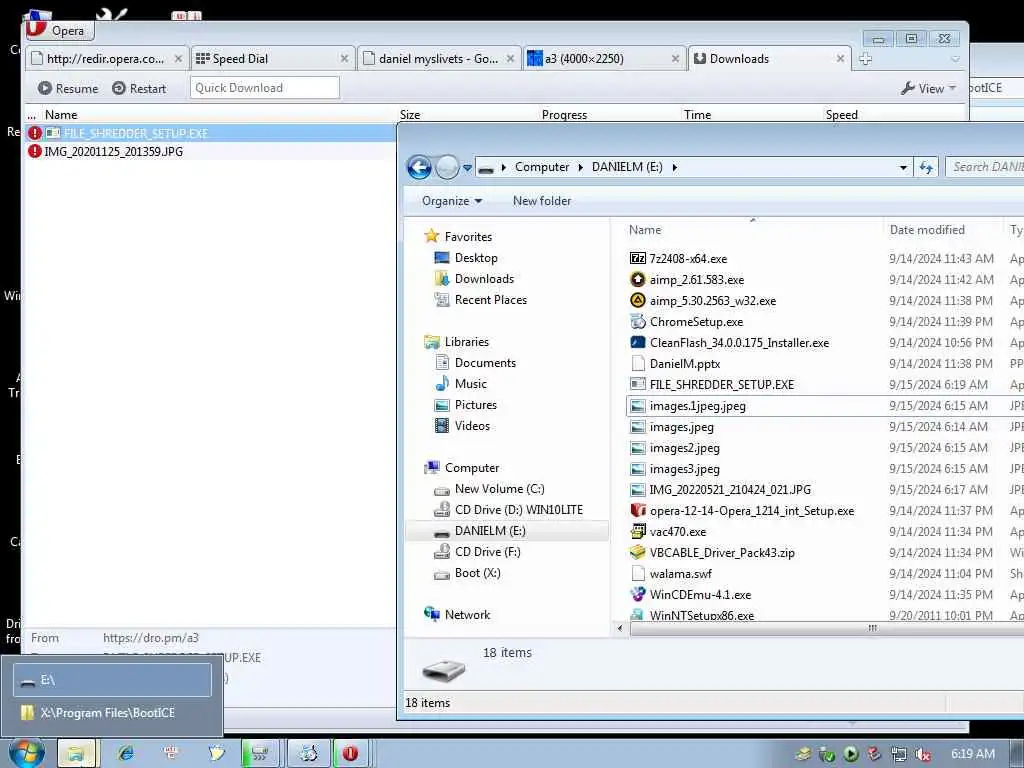Open the View dropdown in Opera Downloads
Screen dimensions: 1024x768
tap(928, 88)
